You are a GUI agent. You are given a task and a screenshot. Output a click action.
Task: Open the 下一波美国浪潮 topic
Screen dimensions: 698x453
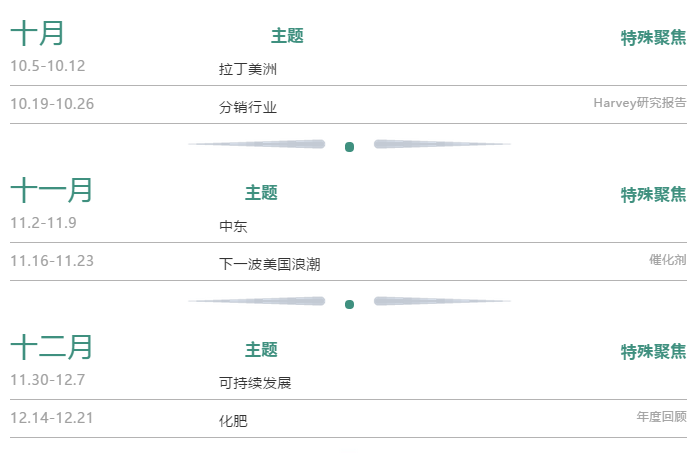[x=269, y=264]
